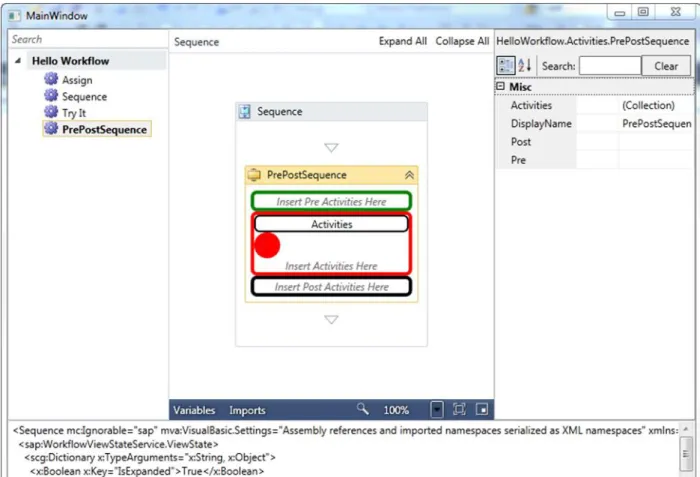Click the PrePostSequence activity header icon
This screenshot has width=700, height=477.
(254, 175)
